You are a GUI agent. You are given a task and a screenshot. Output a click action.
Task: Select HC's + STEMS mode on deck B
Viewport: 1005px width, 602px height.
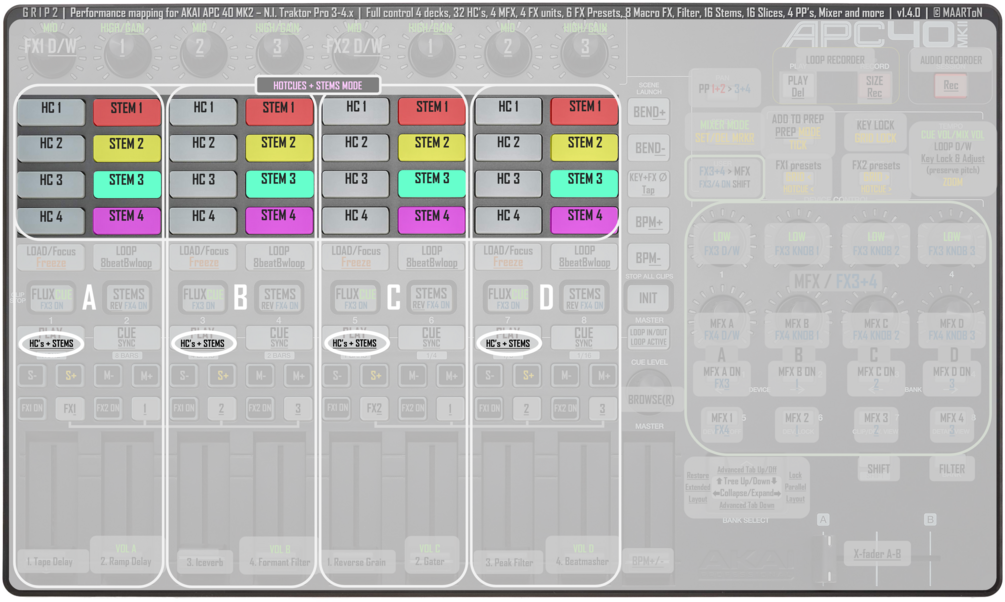tap(203, 344)
